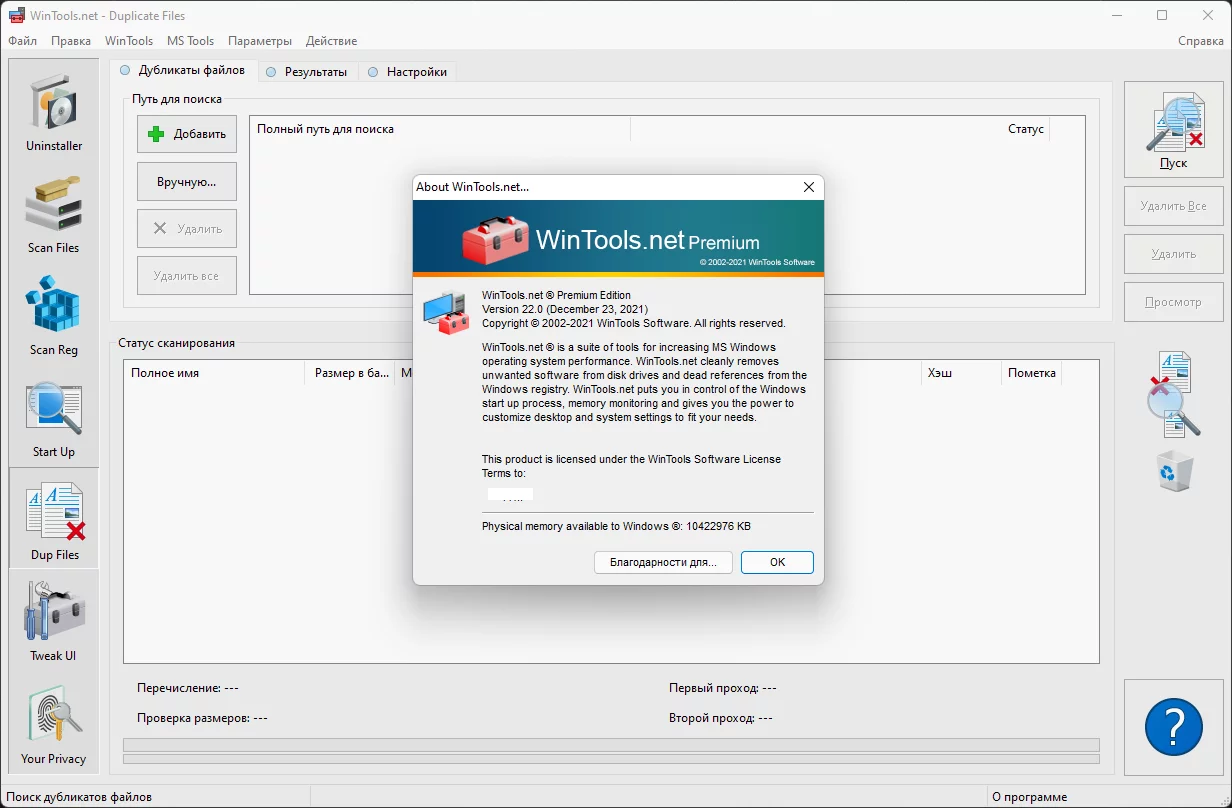Image resolution: width=1232 pixels, height=808 pixels.
Task: Click the magnifier-over-documents icon above the recycle bin
Action: 1174,394
